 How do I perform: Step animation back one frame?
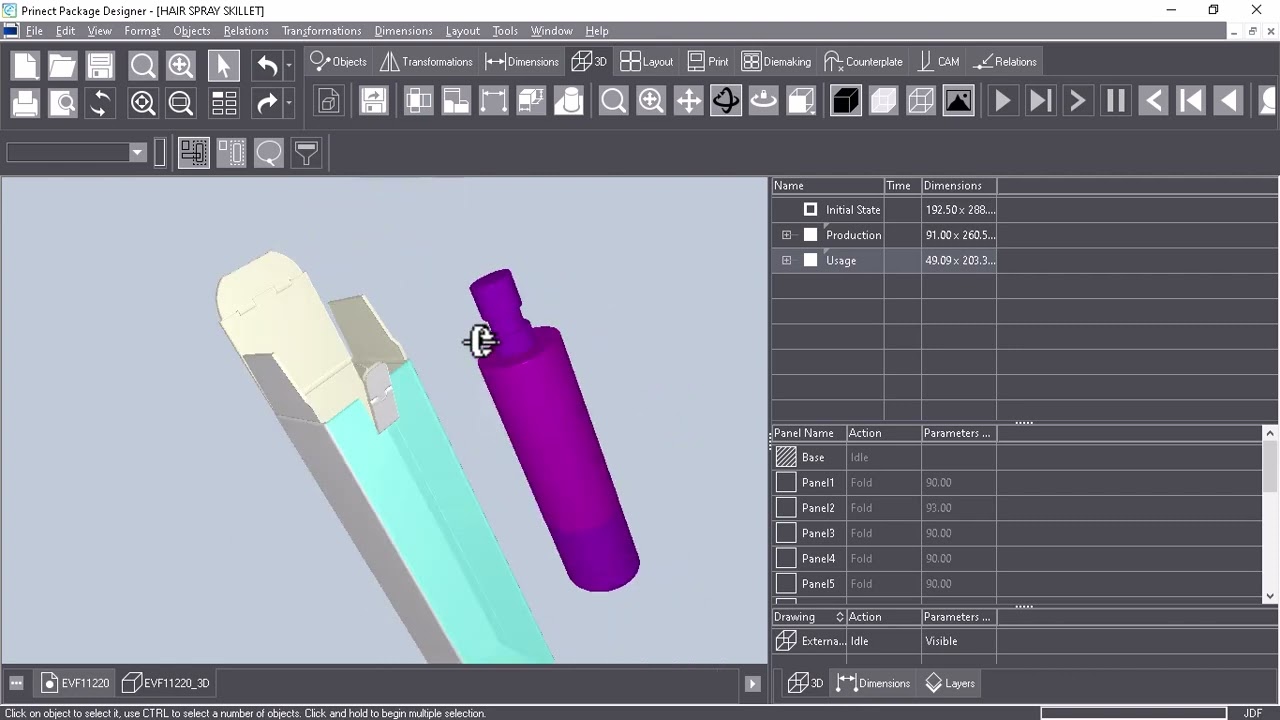(x=1153, y=101)
